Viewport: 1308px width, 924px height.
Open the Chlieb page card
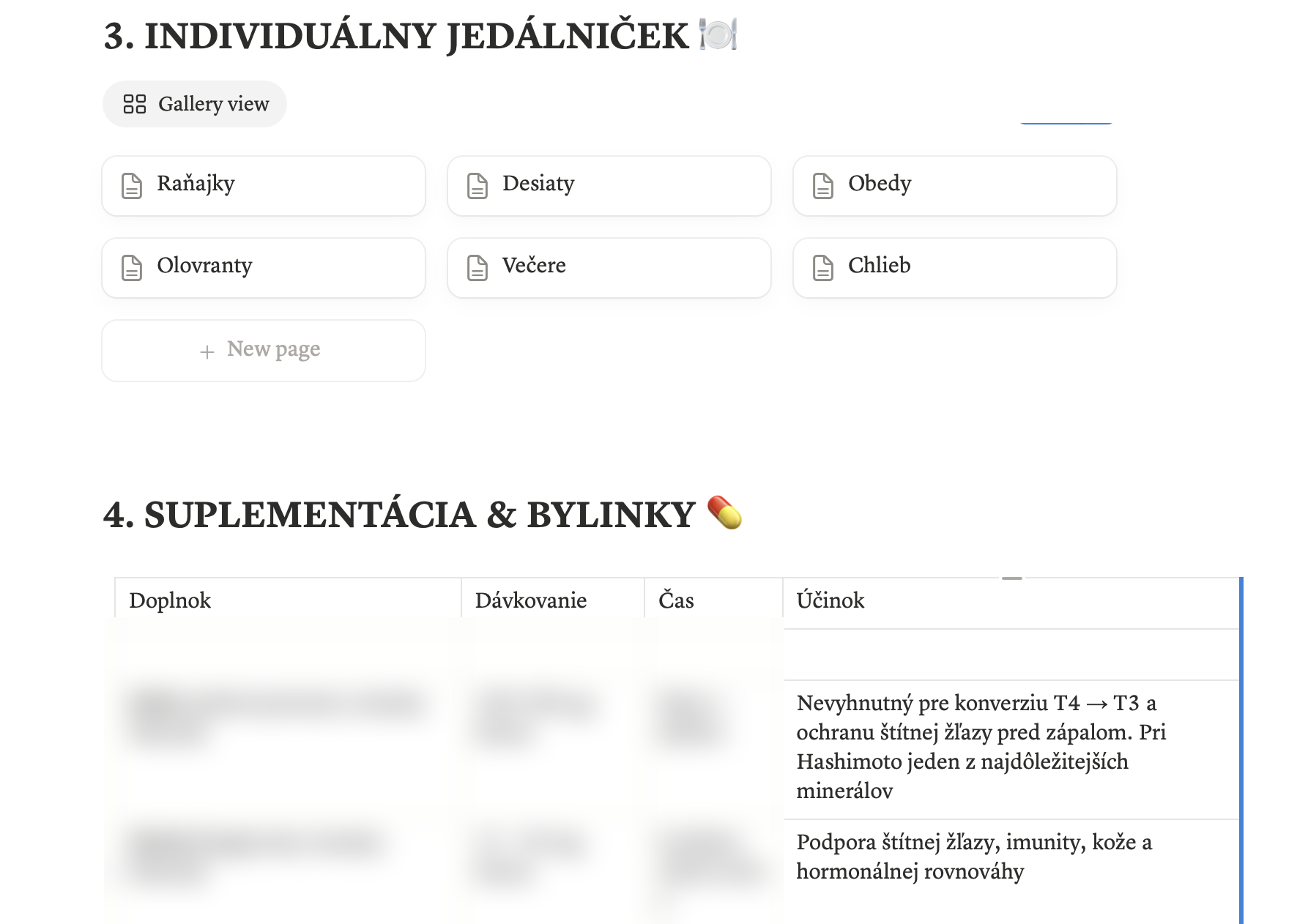[955, 268]
